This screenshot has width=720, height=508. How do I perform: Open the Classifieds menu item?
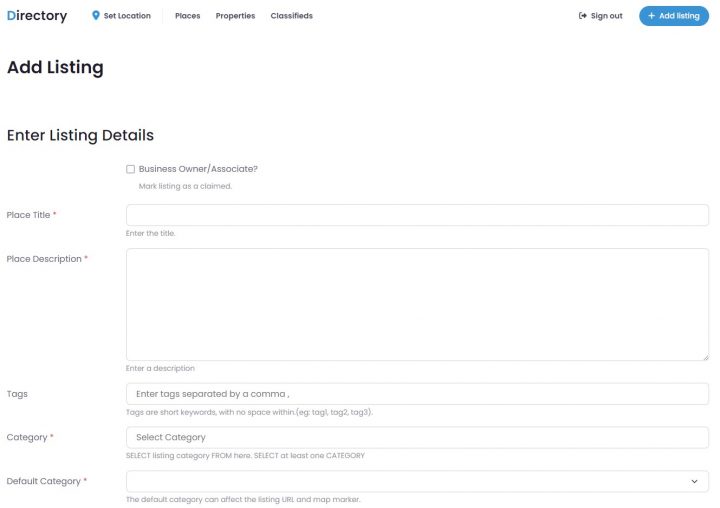tap(291, 16)
